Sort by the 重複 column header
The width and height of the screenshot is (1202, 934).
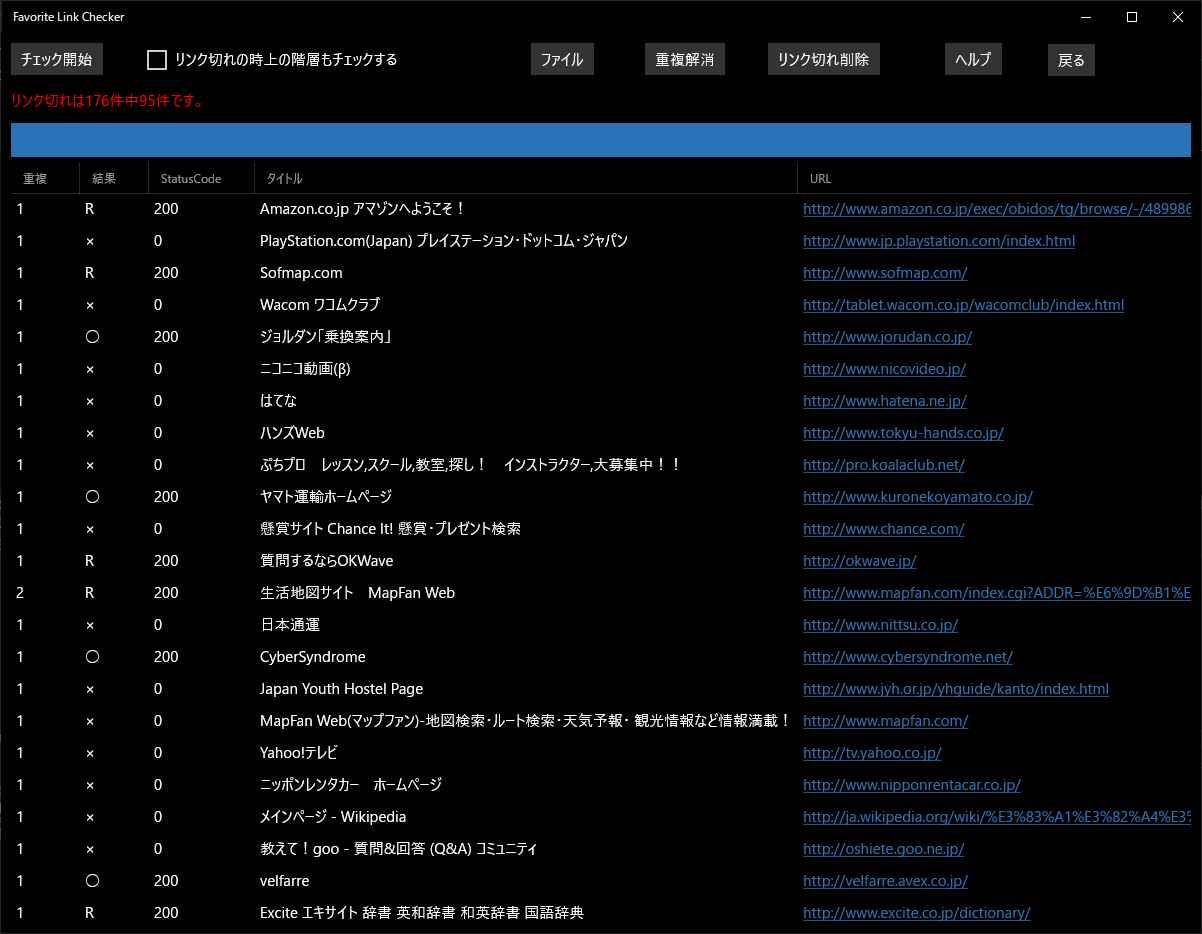(45, 178)
